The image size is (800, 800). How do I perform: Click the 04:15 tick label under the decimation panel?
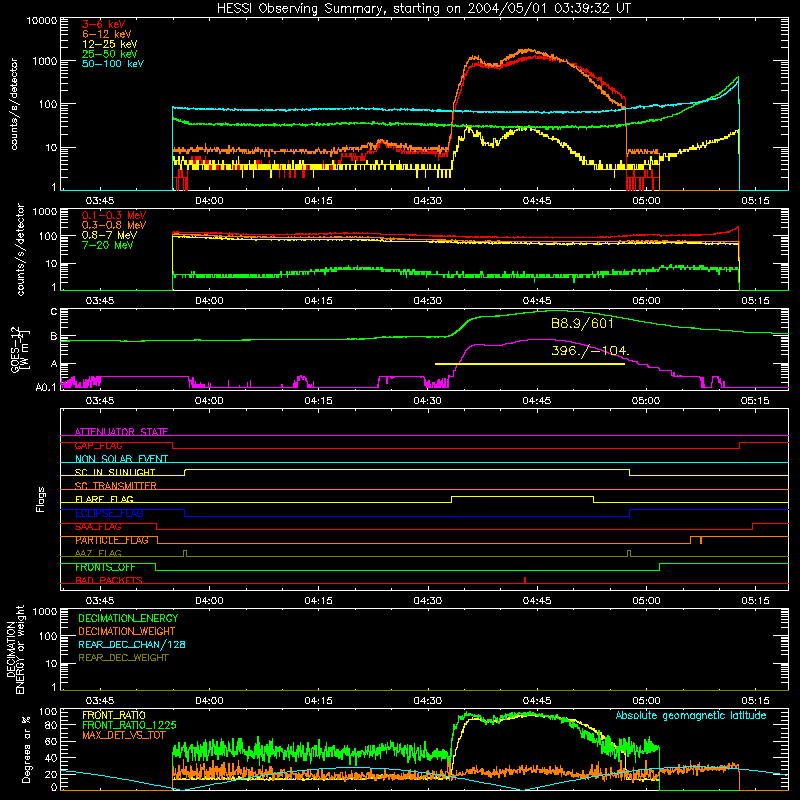pyautogui.click(x=318, y=701)
